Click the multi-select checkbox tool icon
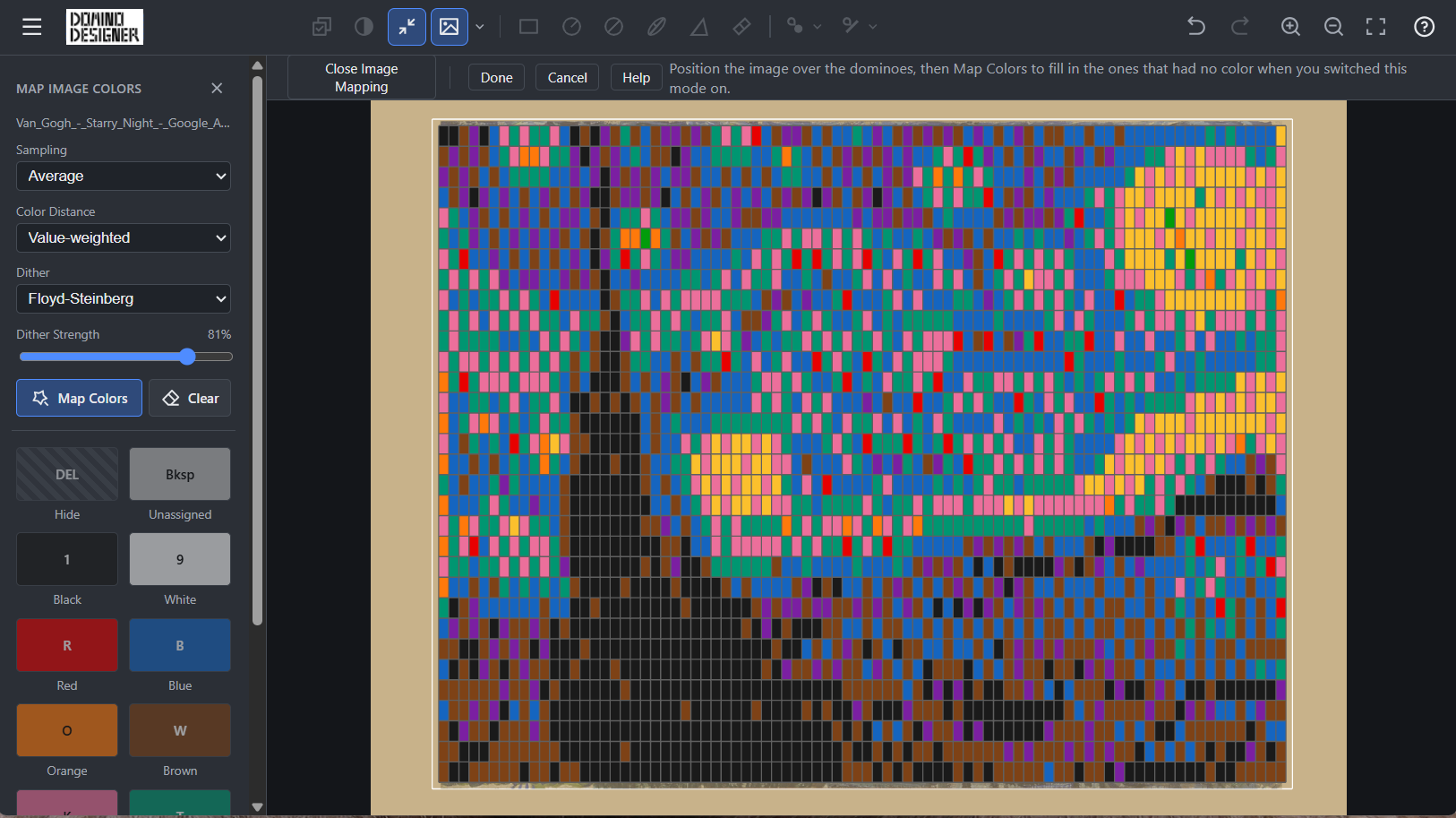 click(x=321, y=27)
